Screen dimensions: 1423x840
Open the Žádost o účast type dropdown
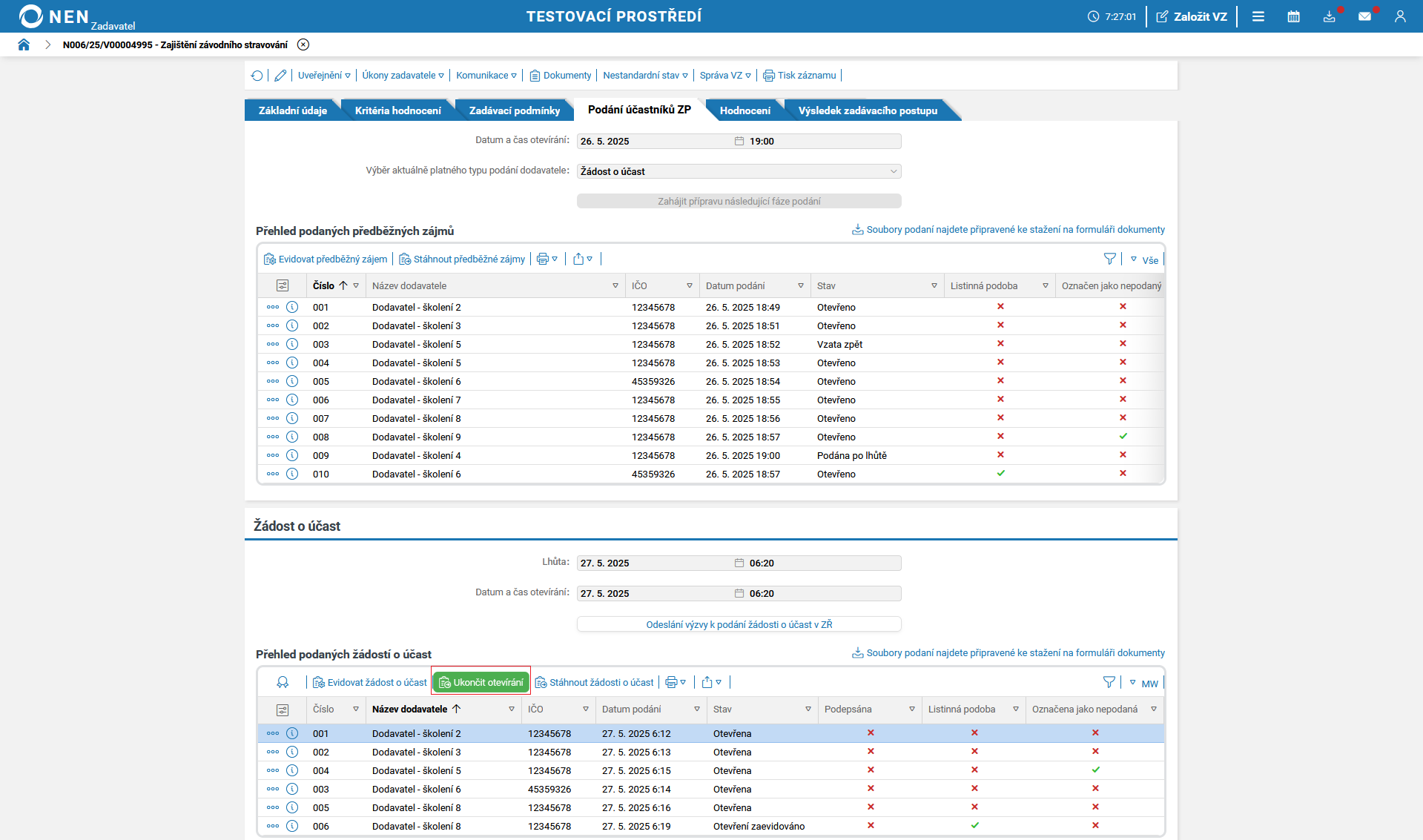coord(739,171)
